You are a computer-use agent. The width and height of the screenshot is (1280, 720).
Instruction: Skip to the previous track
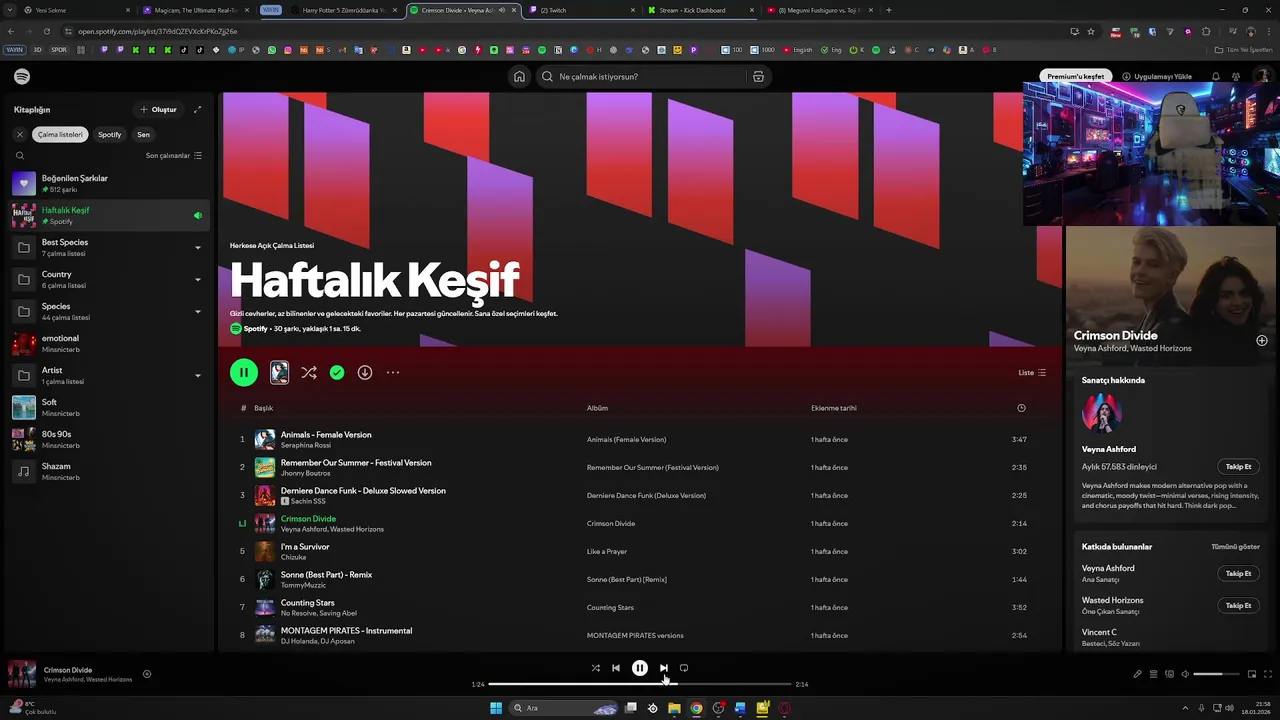pyautogui.click(x=616, y=668)
